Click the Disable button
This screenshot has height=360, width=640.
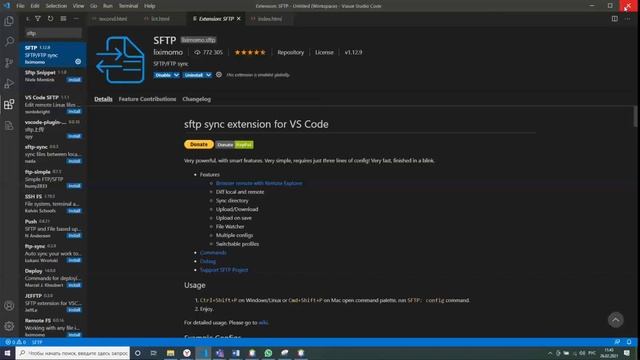coord(163,75)
